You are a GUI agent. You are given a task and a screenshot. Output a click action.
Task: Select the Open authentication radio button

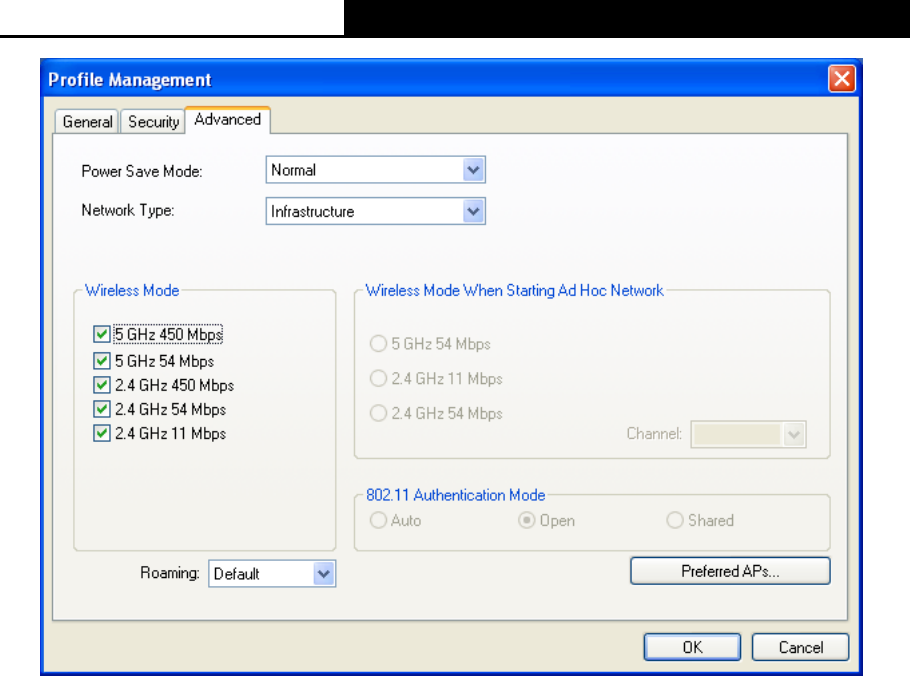[x=526, y=520]
